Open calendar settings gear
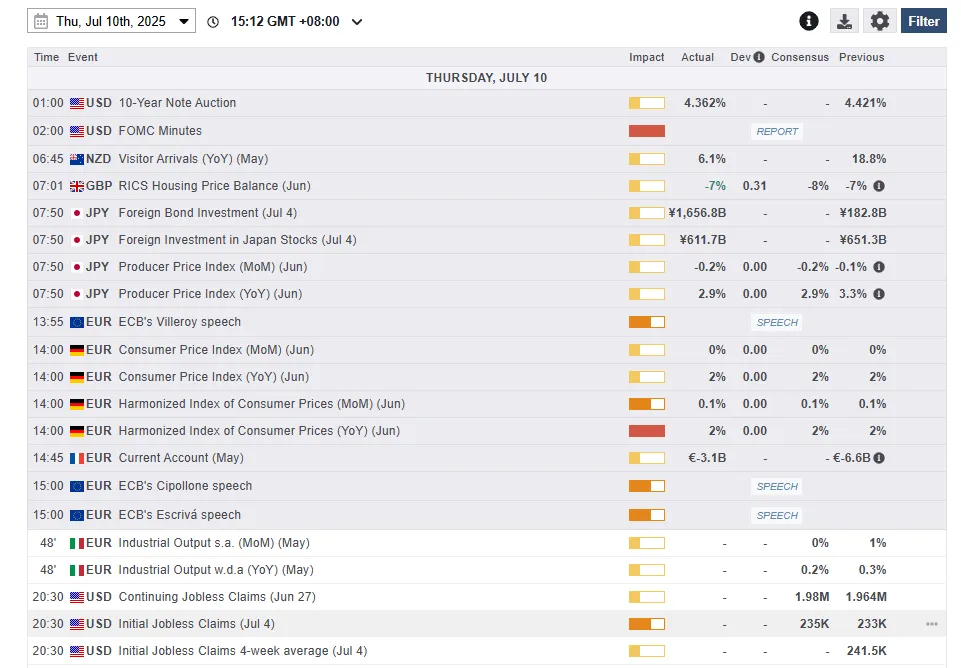The image size is (961, 668). click(x=879, y=21)
